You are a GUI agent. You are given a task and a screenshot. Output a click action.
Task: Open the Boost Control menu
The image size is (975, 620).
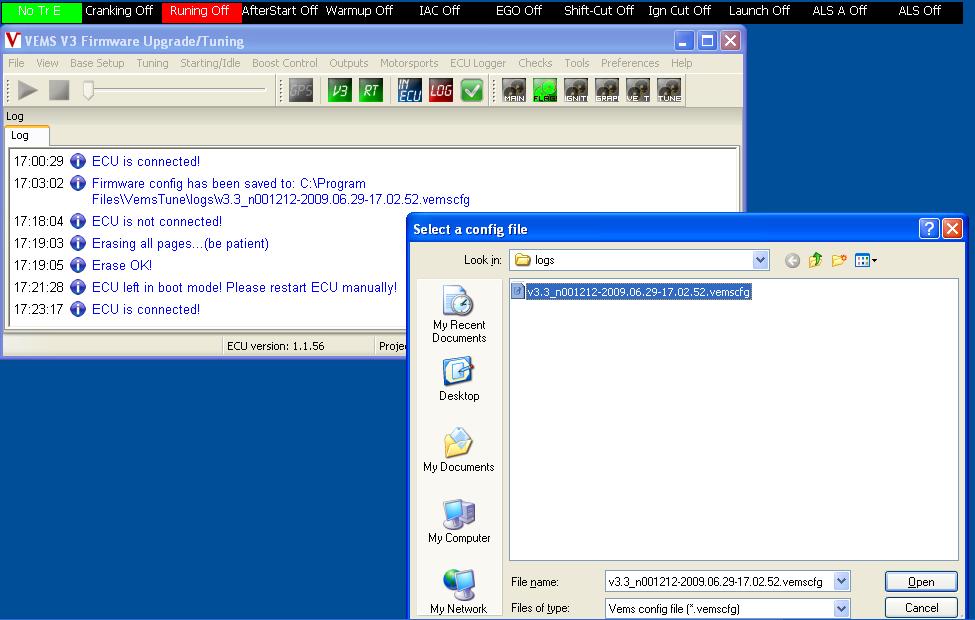[285, 63]
